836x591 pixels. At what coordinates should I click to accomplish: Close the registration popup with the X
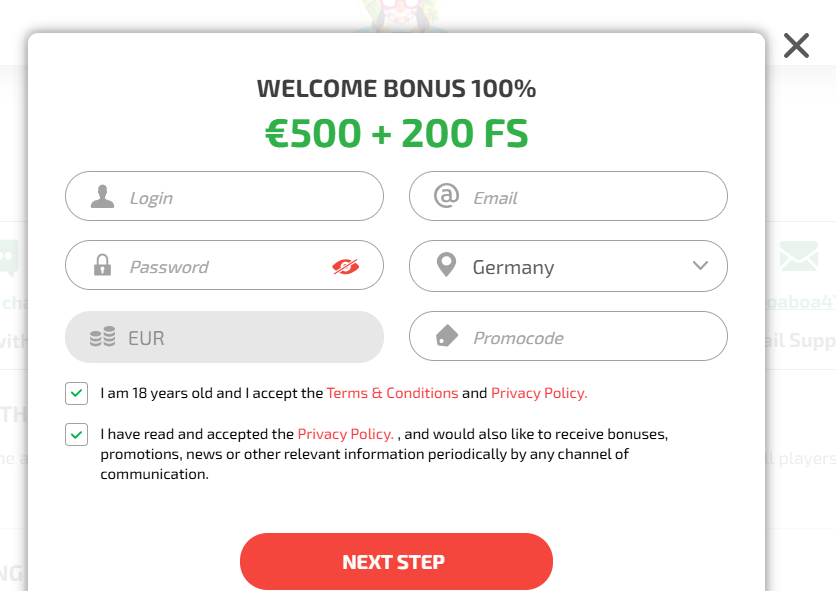pos(796,45)
